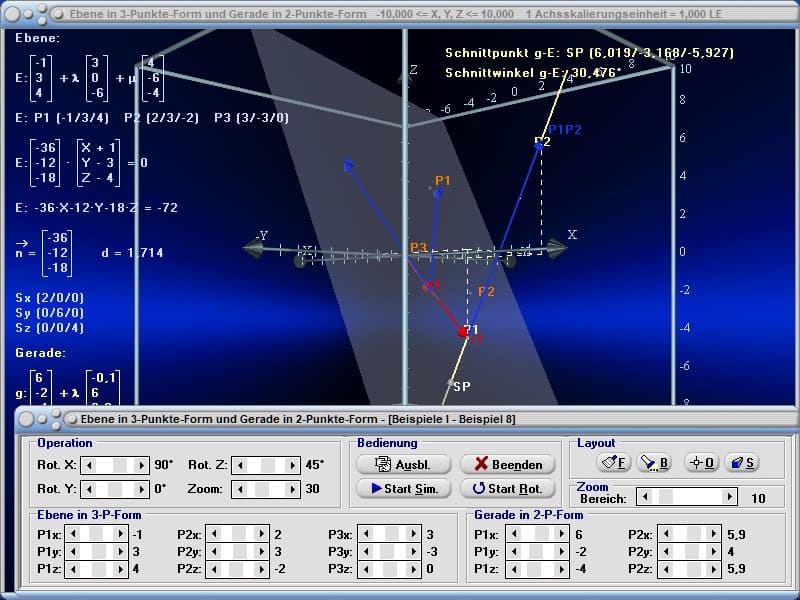The height and width of the screenshot is (600, 800).
Task: Click the line P2x scrollbar track
Action: click(690, 534)
